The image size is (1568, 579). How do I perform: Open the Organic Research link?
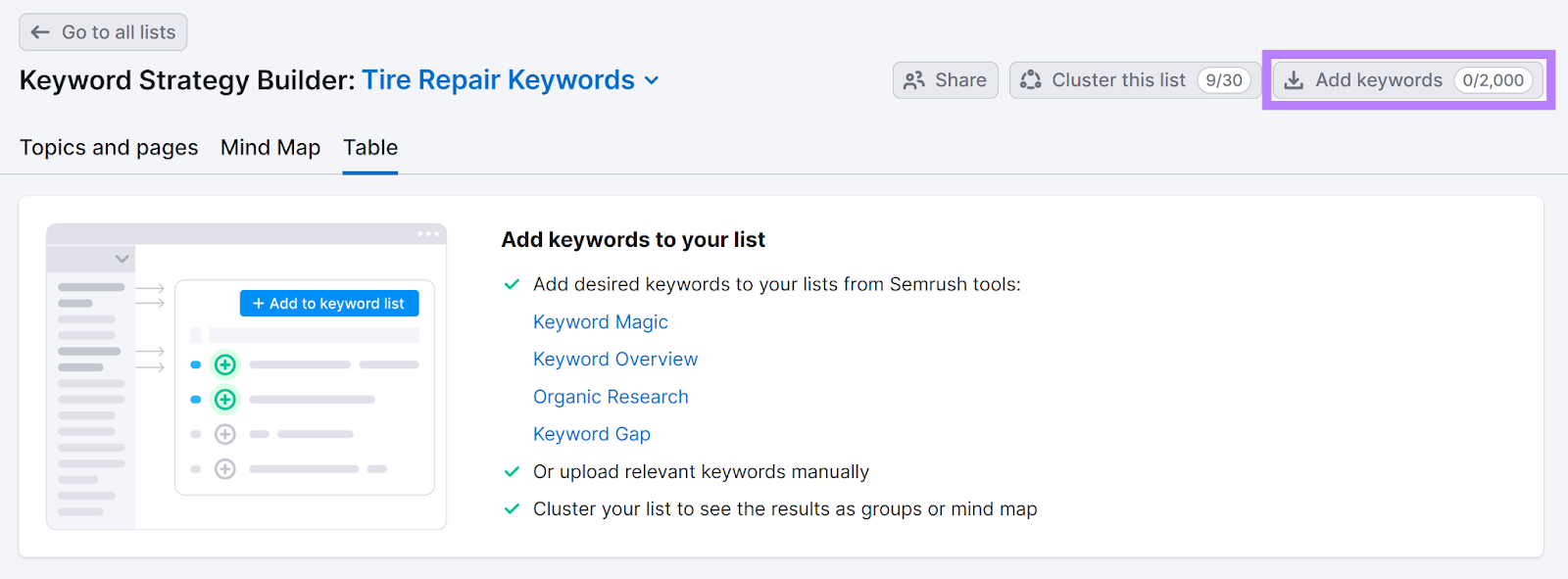coord(611,397)
